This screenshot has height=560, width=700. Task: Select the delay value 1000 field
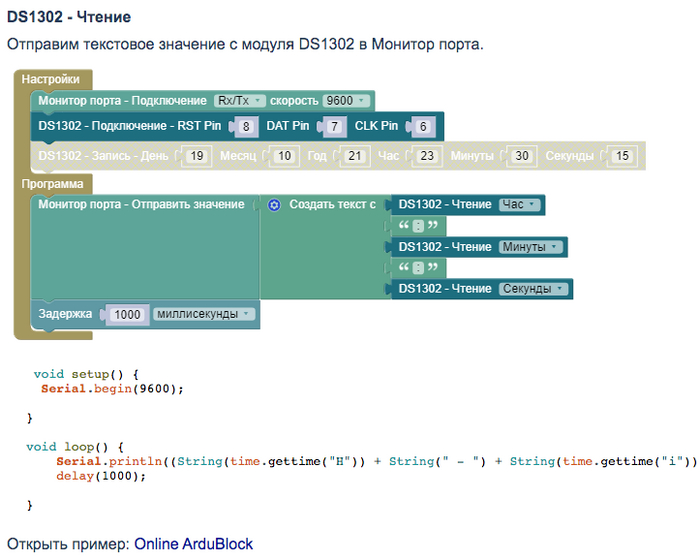(128, 314)
